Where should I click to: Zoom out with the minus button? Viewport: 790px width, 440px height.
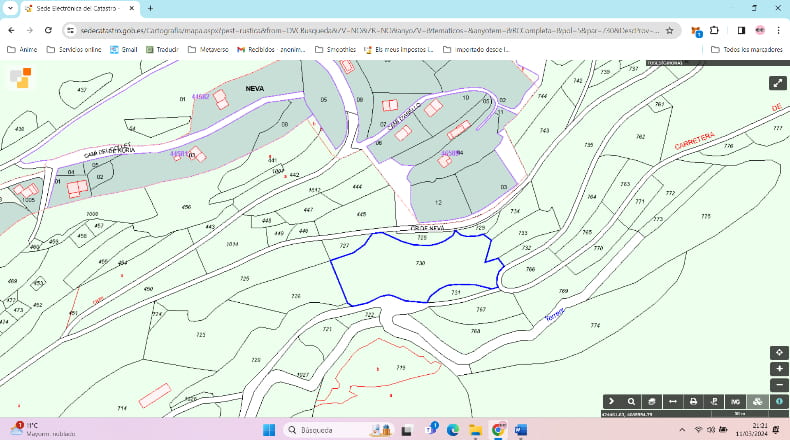[779, 385]
